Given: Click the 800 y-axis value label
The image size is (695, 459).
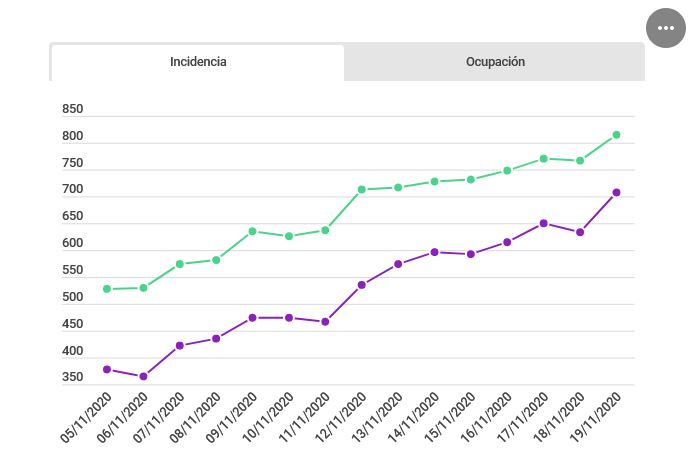Looking at the screenshot, I should [72, 136].
